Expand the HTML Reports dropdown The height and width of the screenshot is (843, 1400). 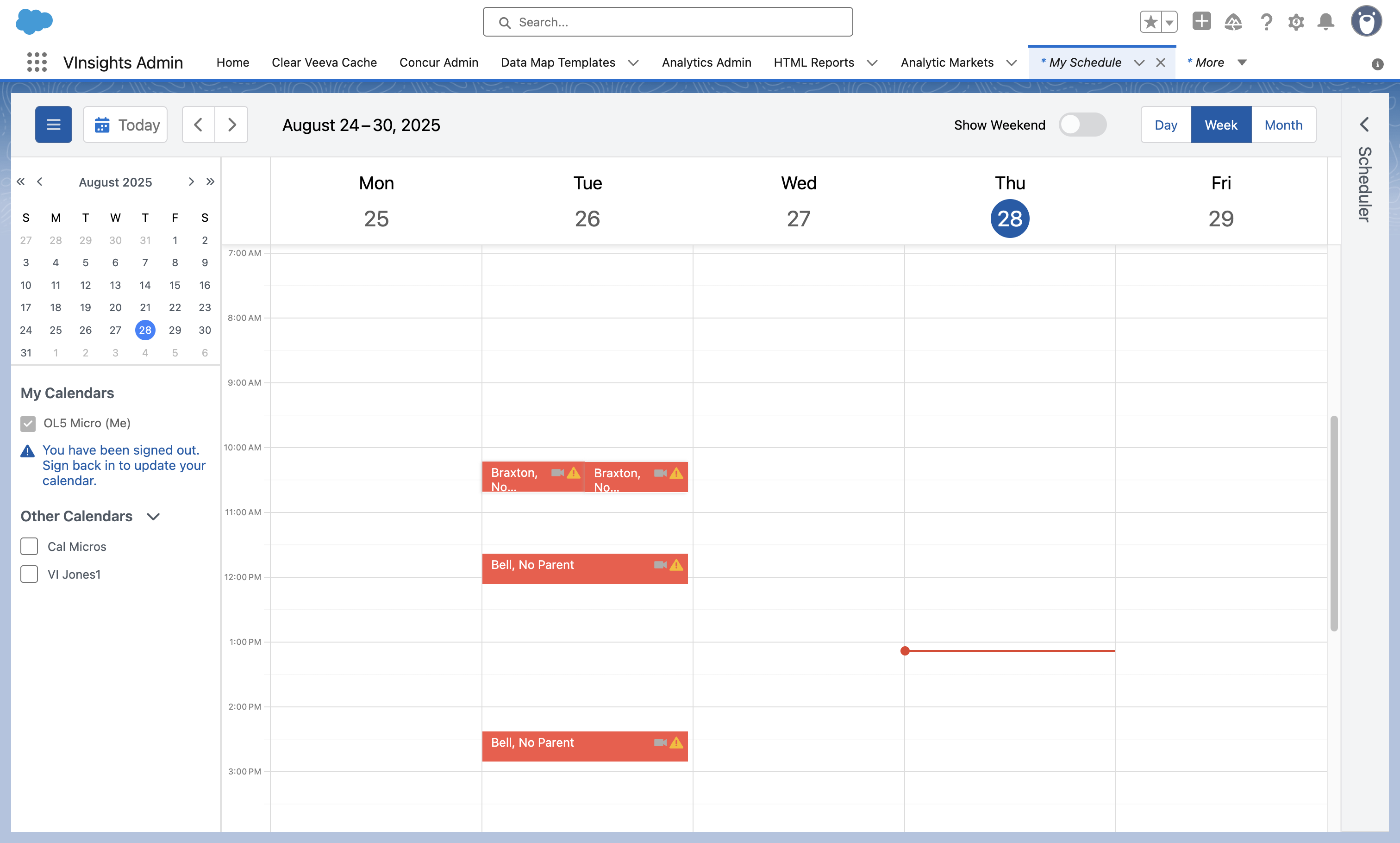point(873,62)
